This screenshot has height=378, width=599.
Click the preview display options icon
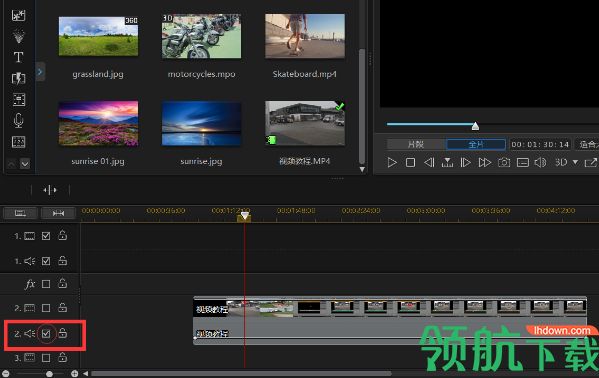point(523,162)
